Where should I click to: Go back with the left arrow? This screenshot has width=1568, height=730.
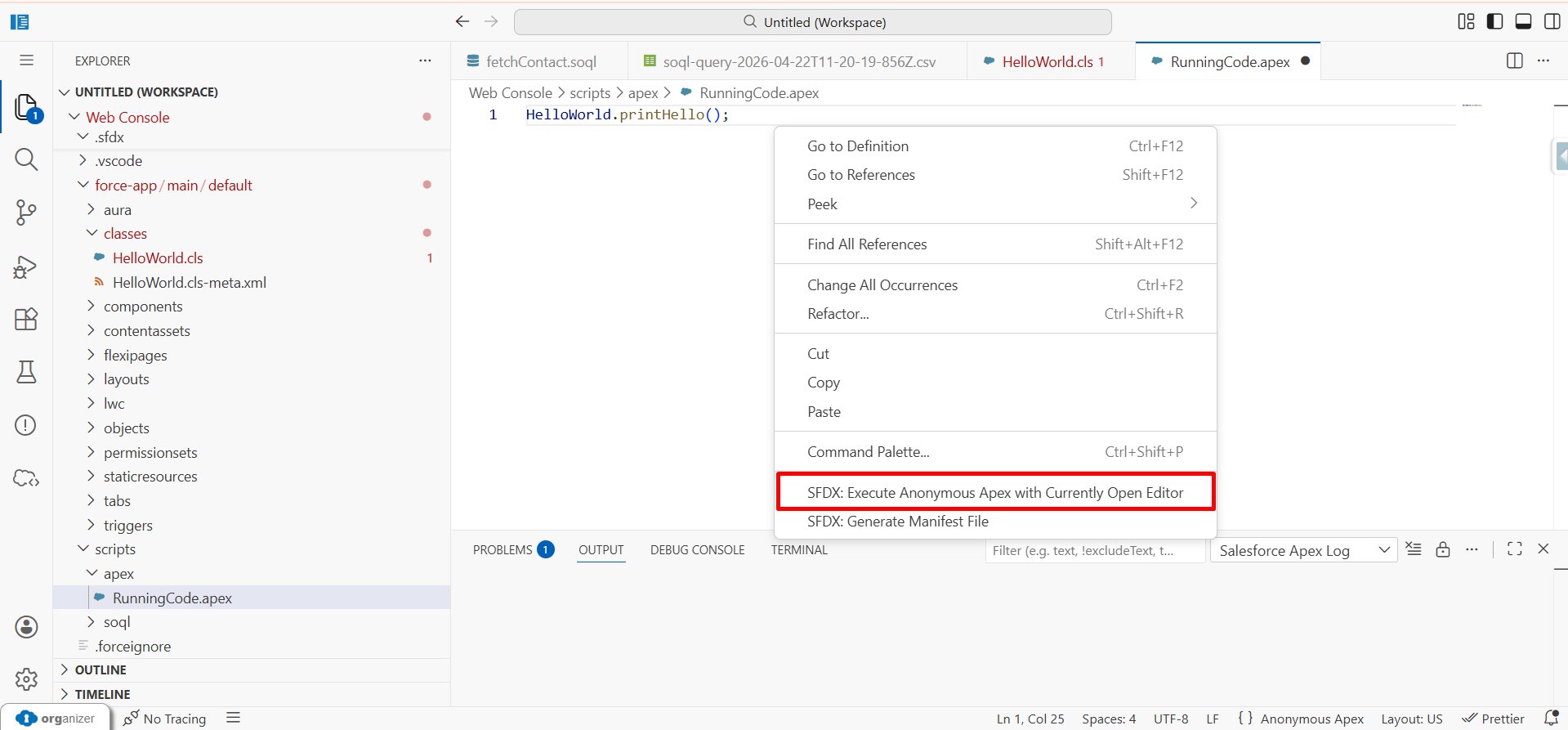click(x=462, y=22)
